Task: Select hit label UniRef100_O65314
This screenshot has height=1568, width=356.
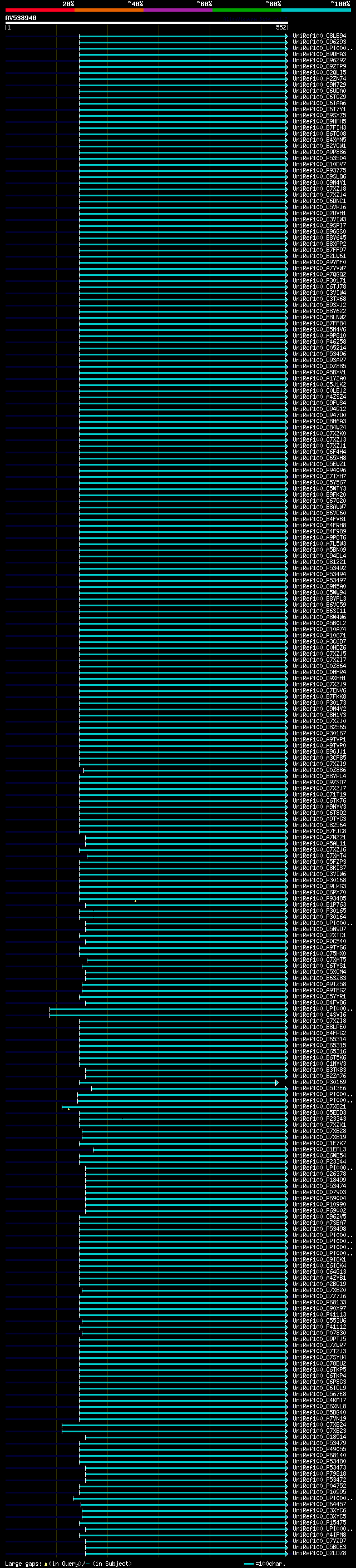Action: pyautogui.click(x=319, y=1039)
